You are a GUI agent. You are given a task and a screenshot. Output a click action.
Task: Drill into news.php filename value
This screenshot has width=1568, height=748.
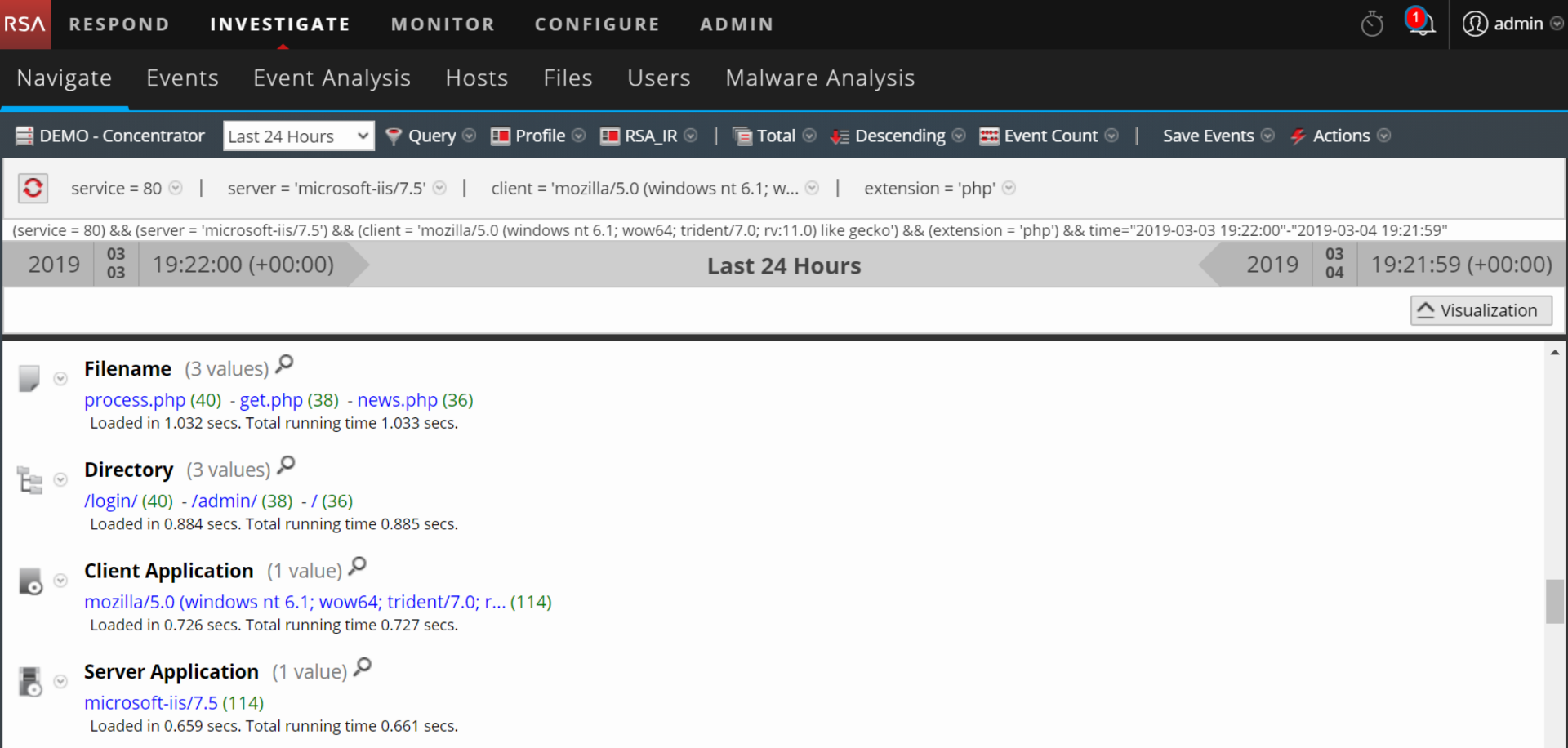coord(398,400)
